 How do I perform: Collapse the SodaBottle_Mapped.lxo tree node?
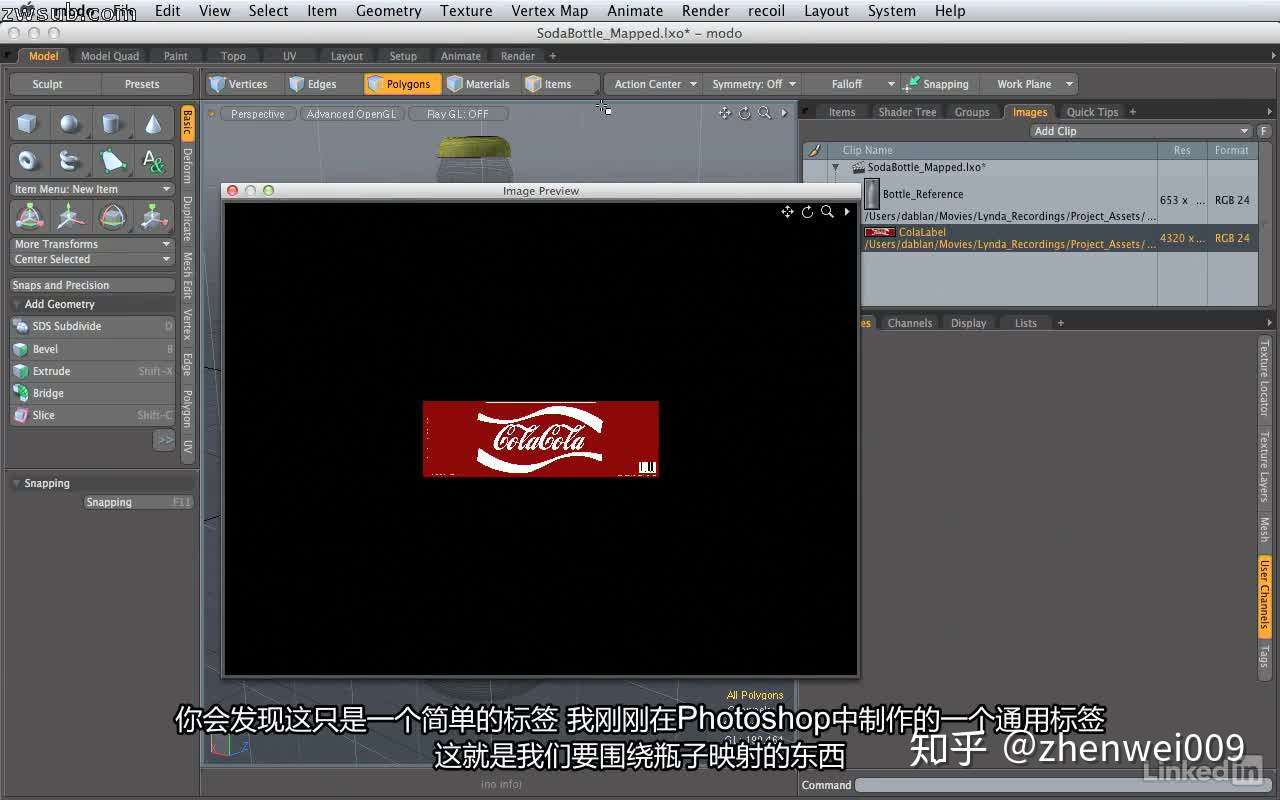click(836, 168)
